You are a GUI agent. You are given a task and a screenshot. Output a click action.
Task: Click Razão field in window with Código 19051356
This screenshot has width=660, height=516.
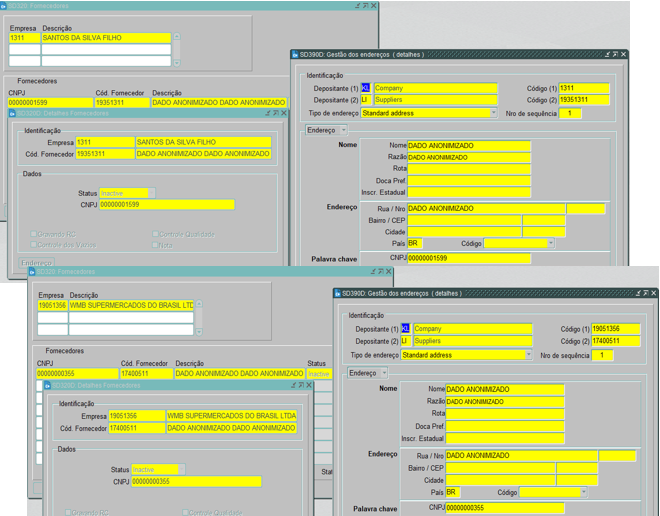pos(505,402)
